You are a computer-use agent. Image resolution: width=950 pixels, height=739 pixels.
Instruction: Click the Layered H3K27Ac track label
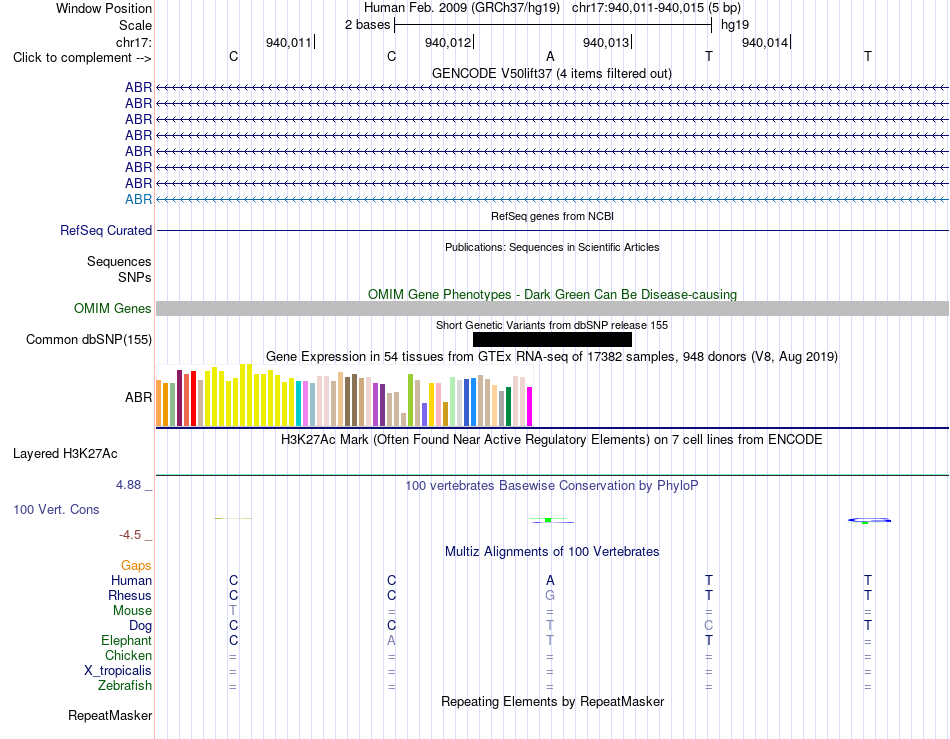[65, 454]
